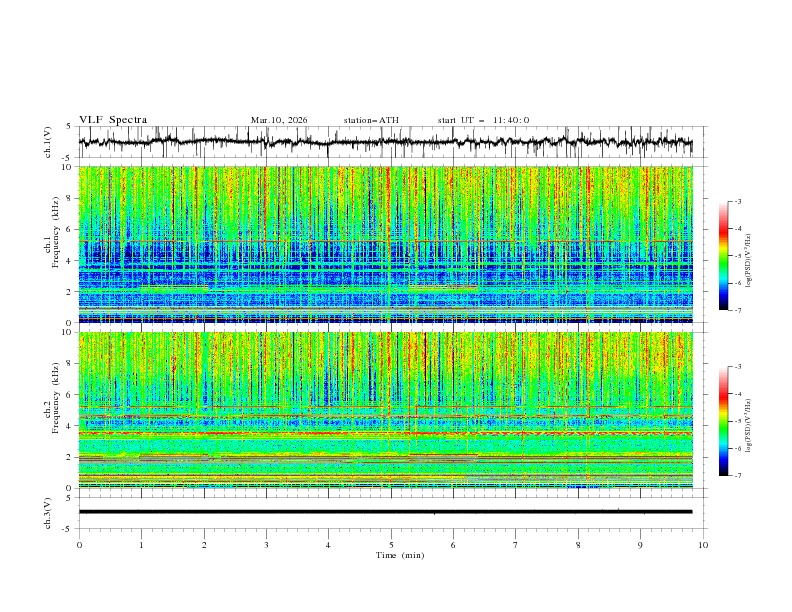Click the time axis tick label "7"
The image size is (792, 612).
tap(516, 545)
